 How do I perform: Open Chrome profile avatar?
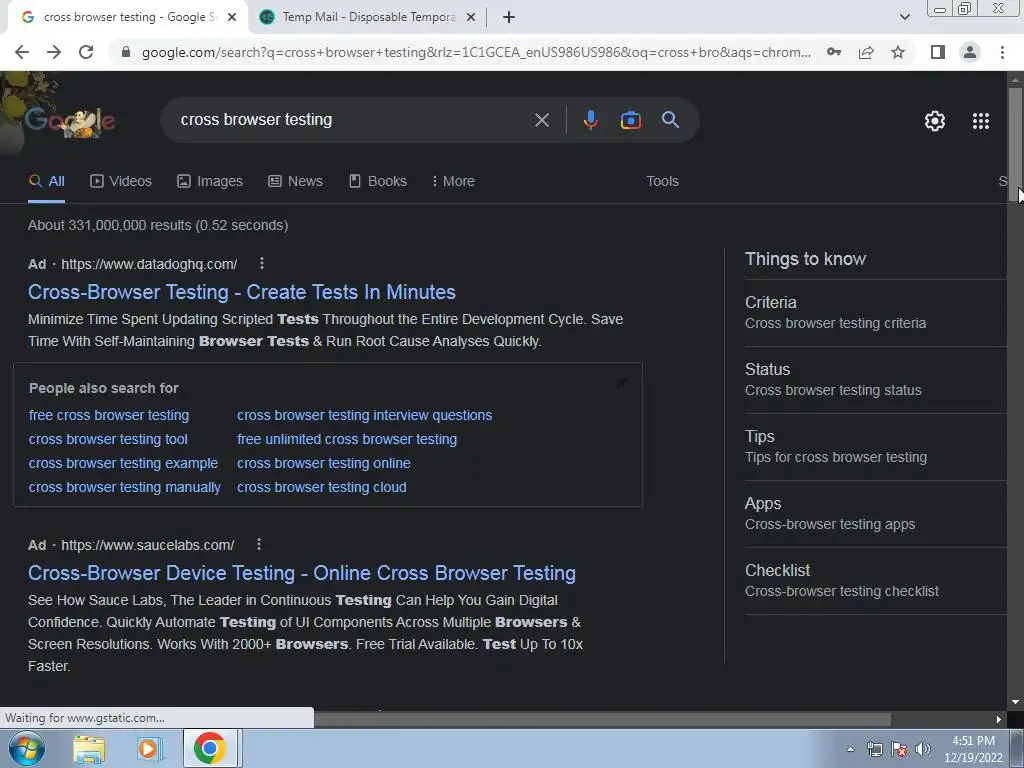(x=970, y=52)
